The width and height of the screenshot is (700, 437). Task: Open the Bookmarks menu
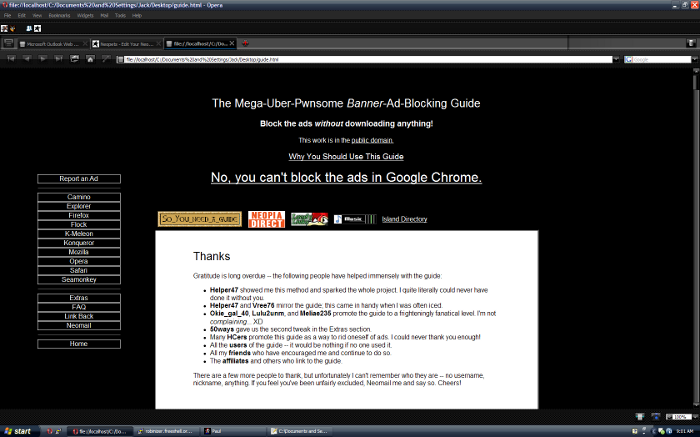tap(59, 16)
